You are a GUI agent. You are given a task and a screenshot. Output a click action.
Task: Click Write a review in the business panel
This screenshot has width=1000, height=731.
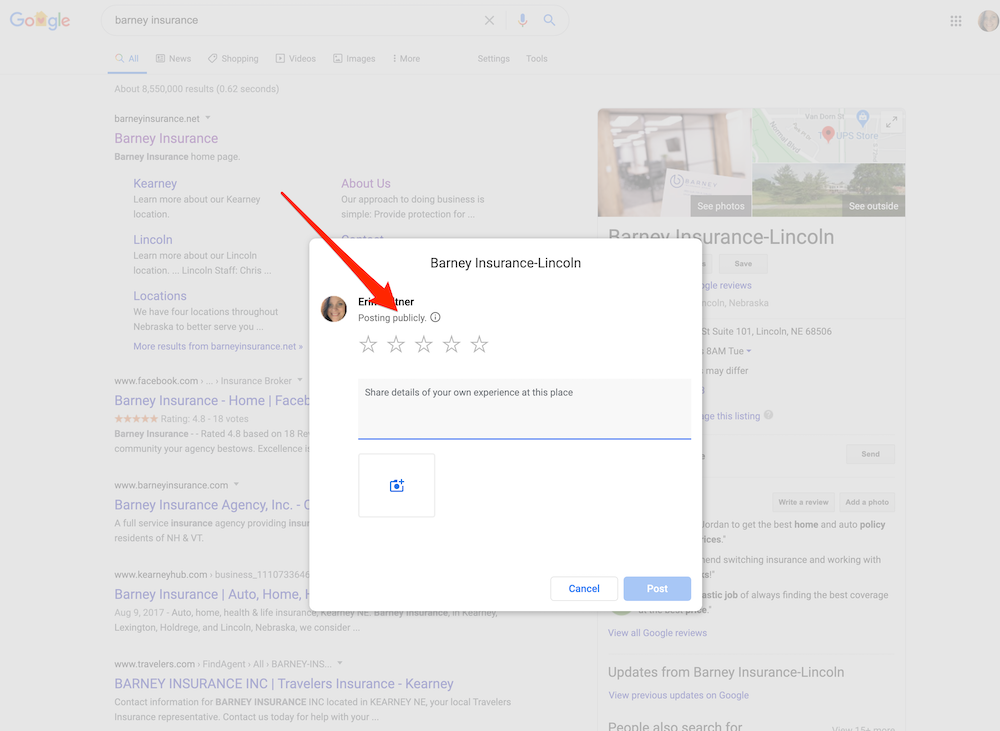803,502
